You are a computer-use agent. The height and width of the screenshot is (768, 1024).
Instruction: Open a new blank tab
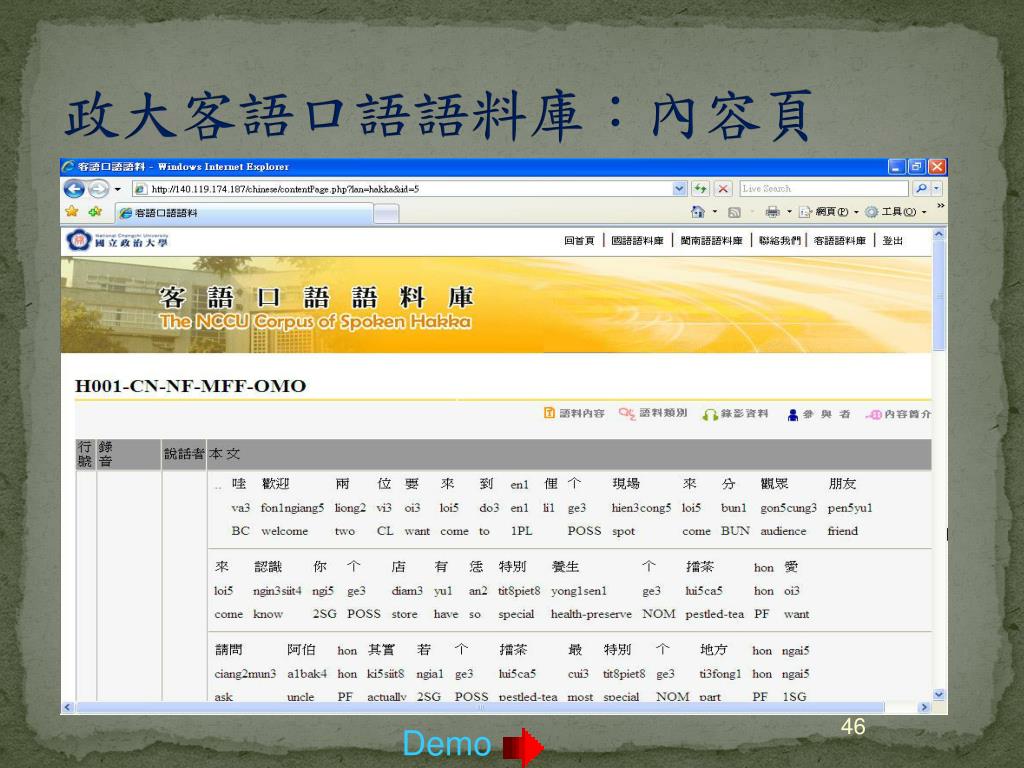[x=386, y=214]
